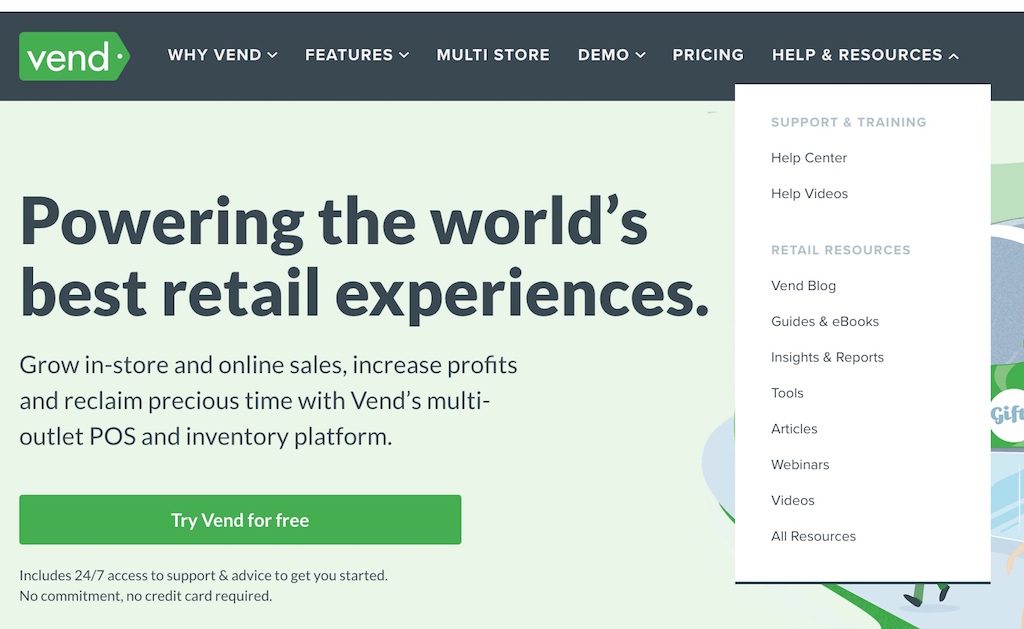Expand the Features menu
The width and height of the screenshot is (1024, 629).
coord(357,55)
